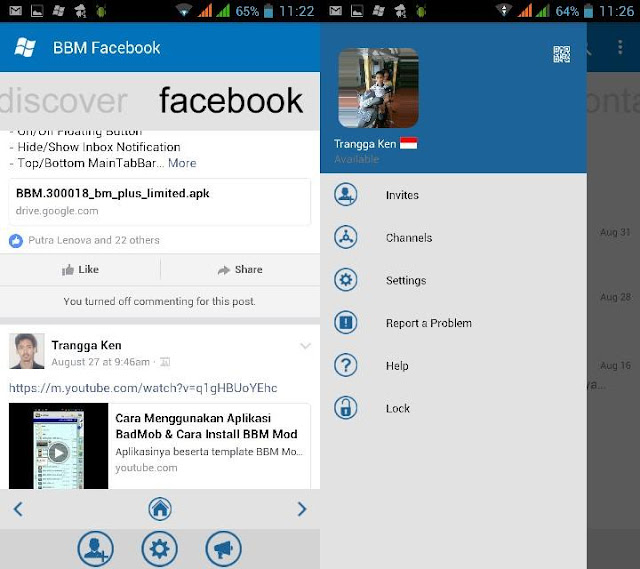This screenshot has height=569, width=640.
Task: Tap the Android debug bug icon on right screen
Action: [421, 11]
